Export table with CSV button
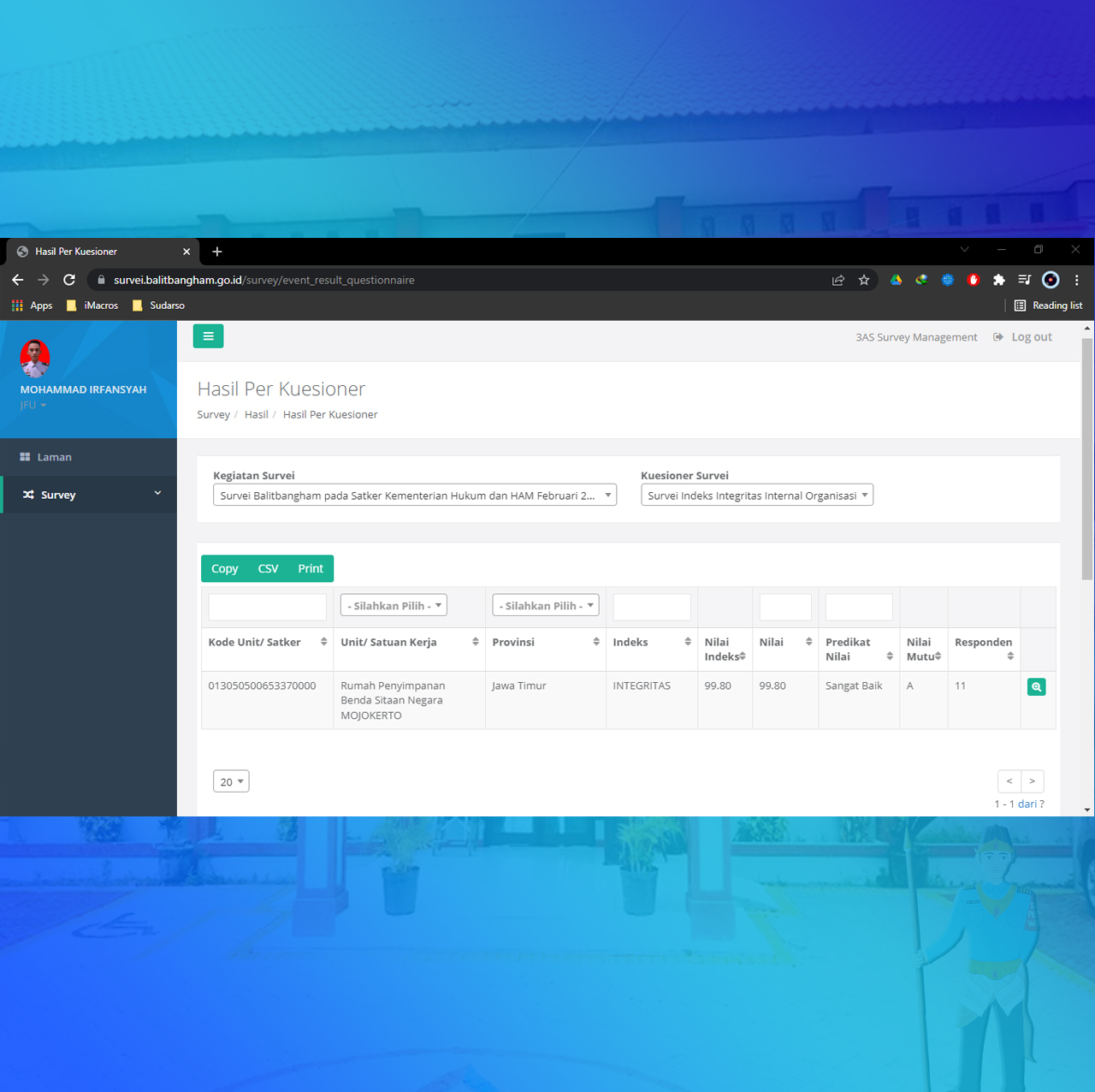The image size is (1095, 1092). point(268,568)
